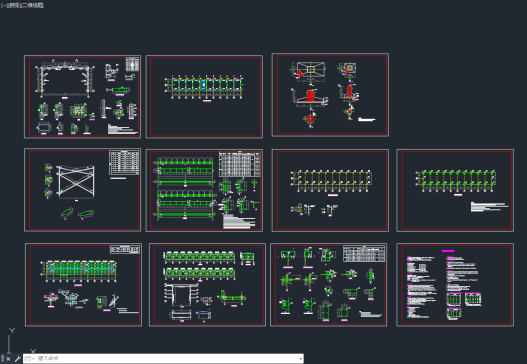Open the visual style control (二维线框) label
527x364 pixels.
34,5
